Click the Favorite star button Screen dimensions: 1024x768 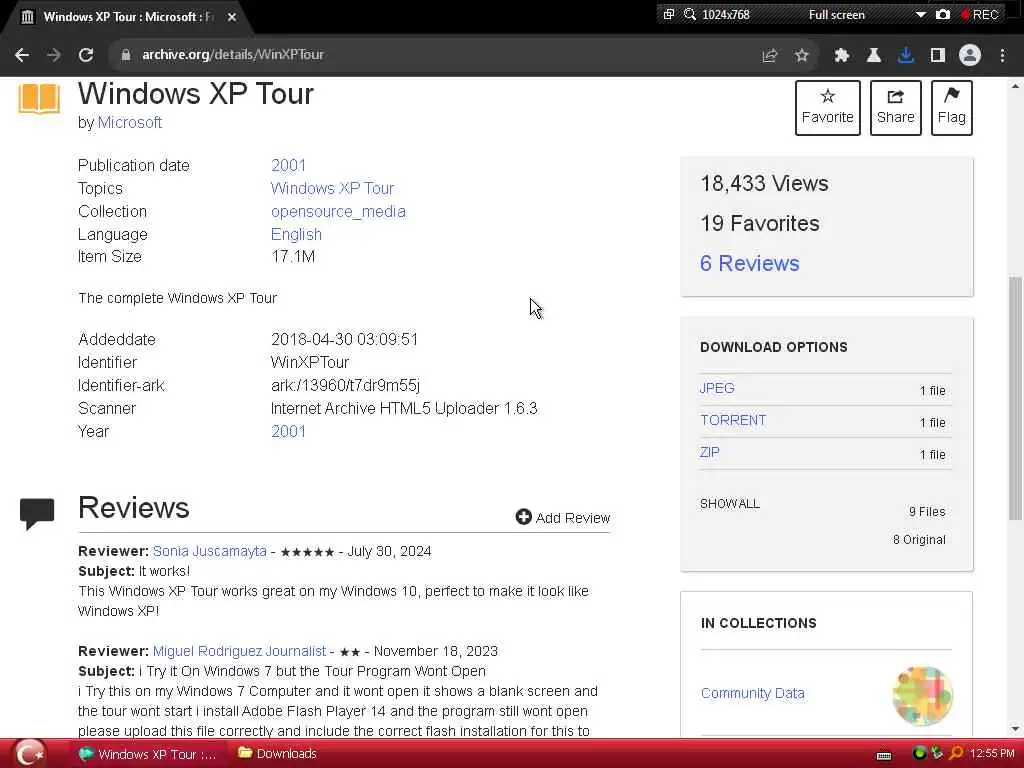[827, 108]
